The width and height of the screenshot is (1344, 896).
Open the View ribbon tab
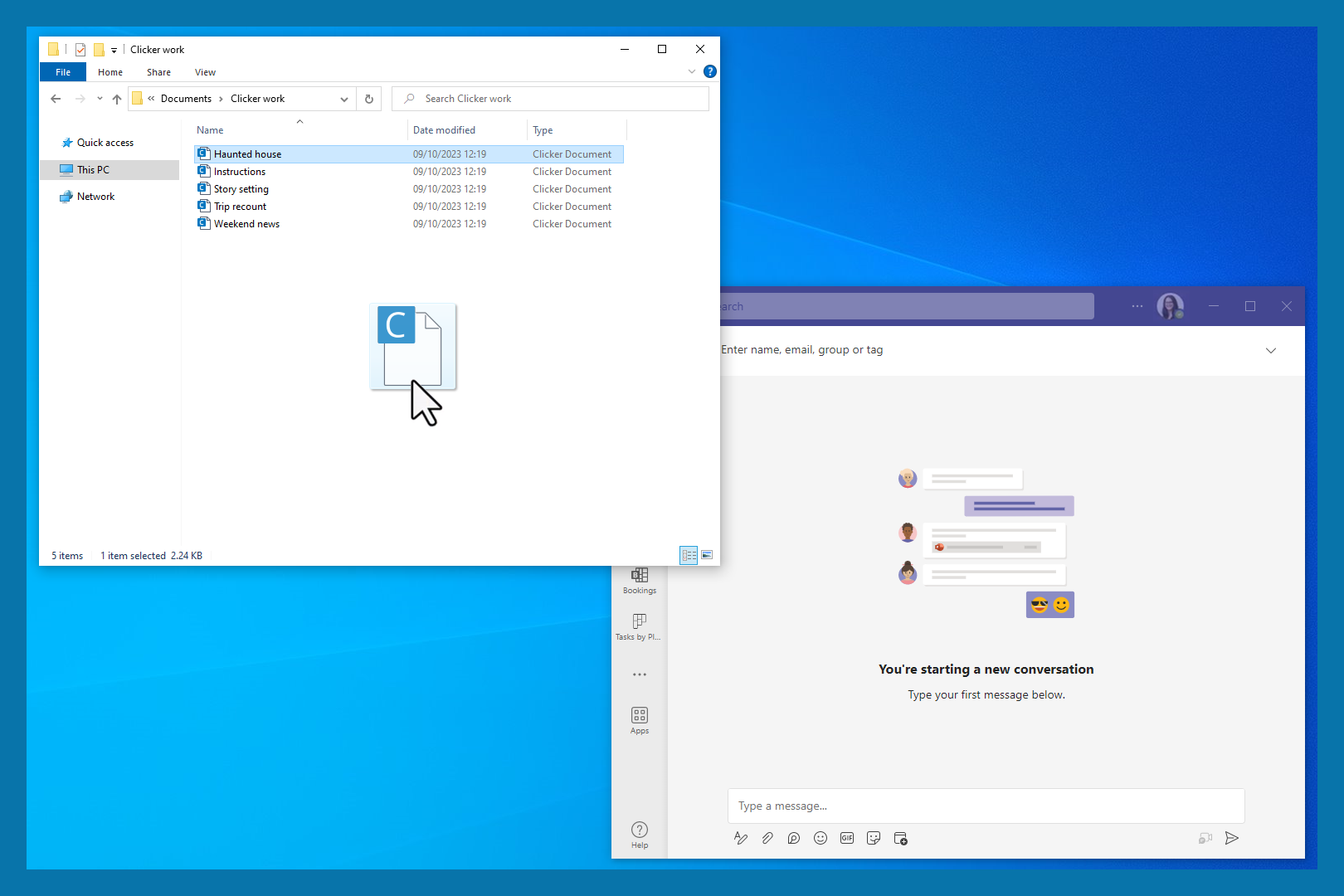[205, 72]
